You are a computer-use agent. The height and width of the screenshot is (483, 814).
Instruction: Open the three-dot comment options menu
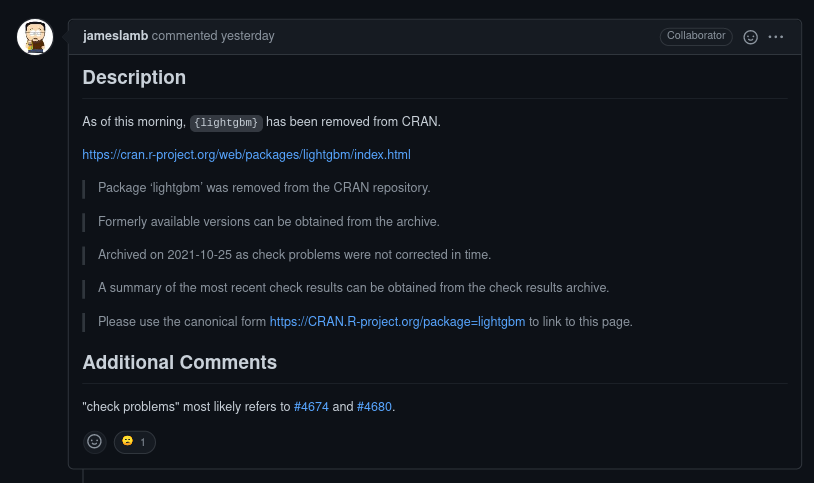point(776,37)
